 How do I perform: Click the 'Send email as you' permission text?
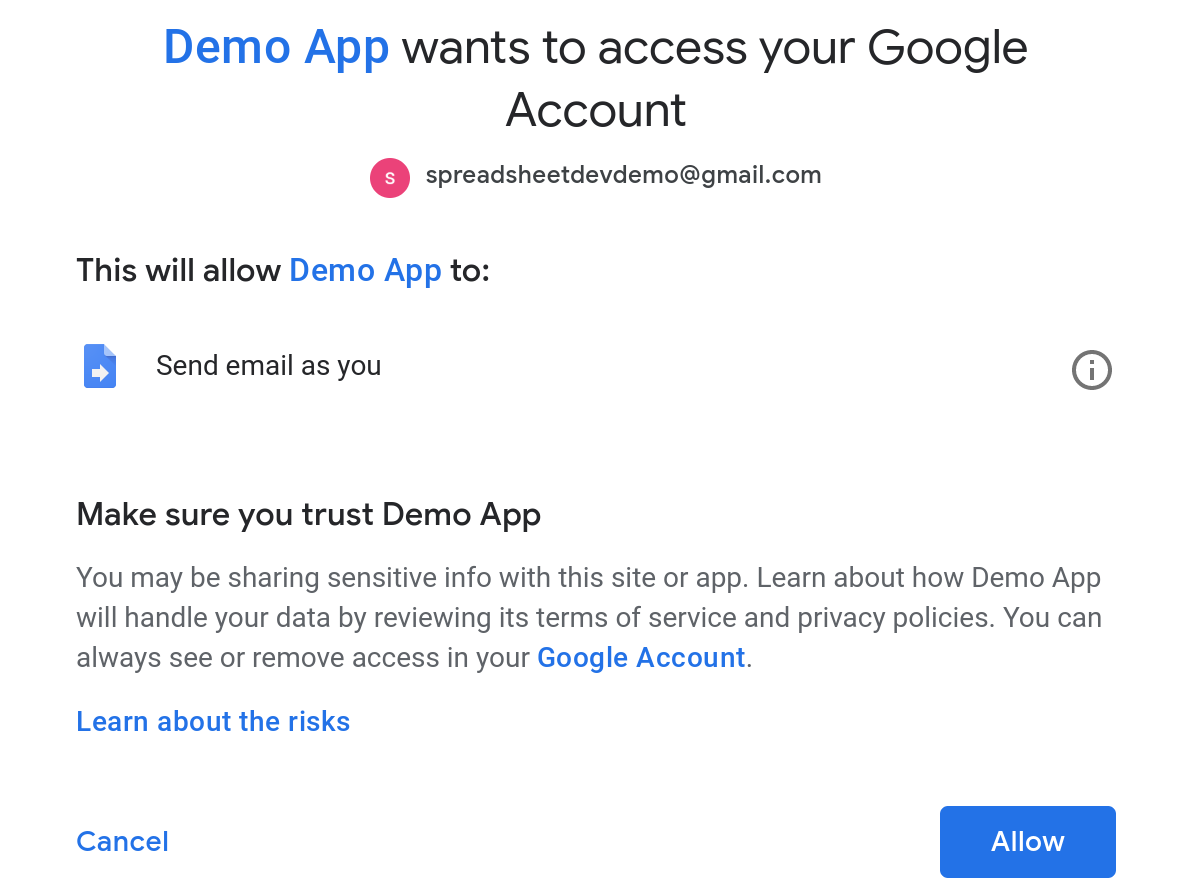269,365
